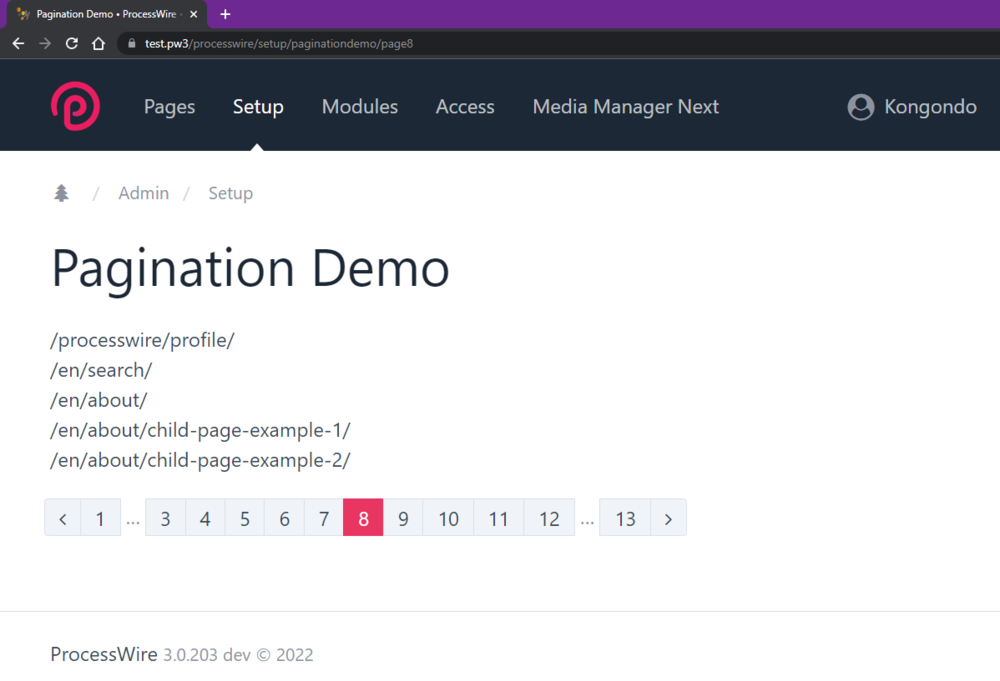The width and height of the screenshot is (1000, 681).
Task: Click the next page chevron
Action: [x=668, y=518]
